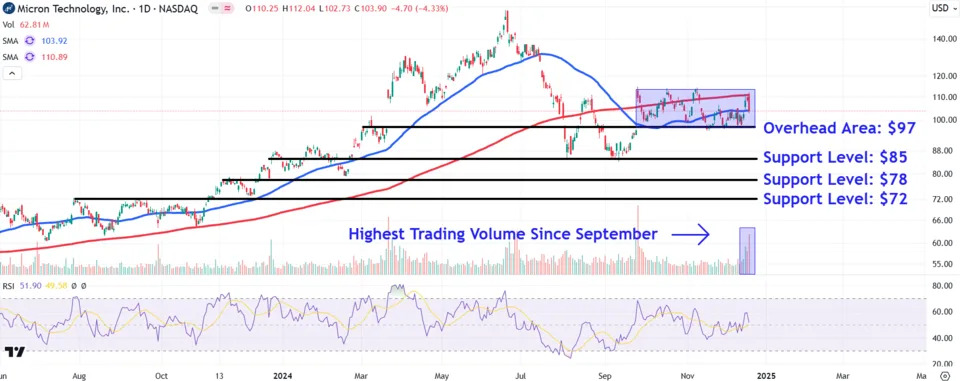This screenshot has width=960, height=381.
Task: Select the RSI indicator legend label
Action: [x=9, y=286]
